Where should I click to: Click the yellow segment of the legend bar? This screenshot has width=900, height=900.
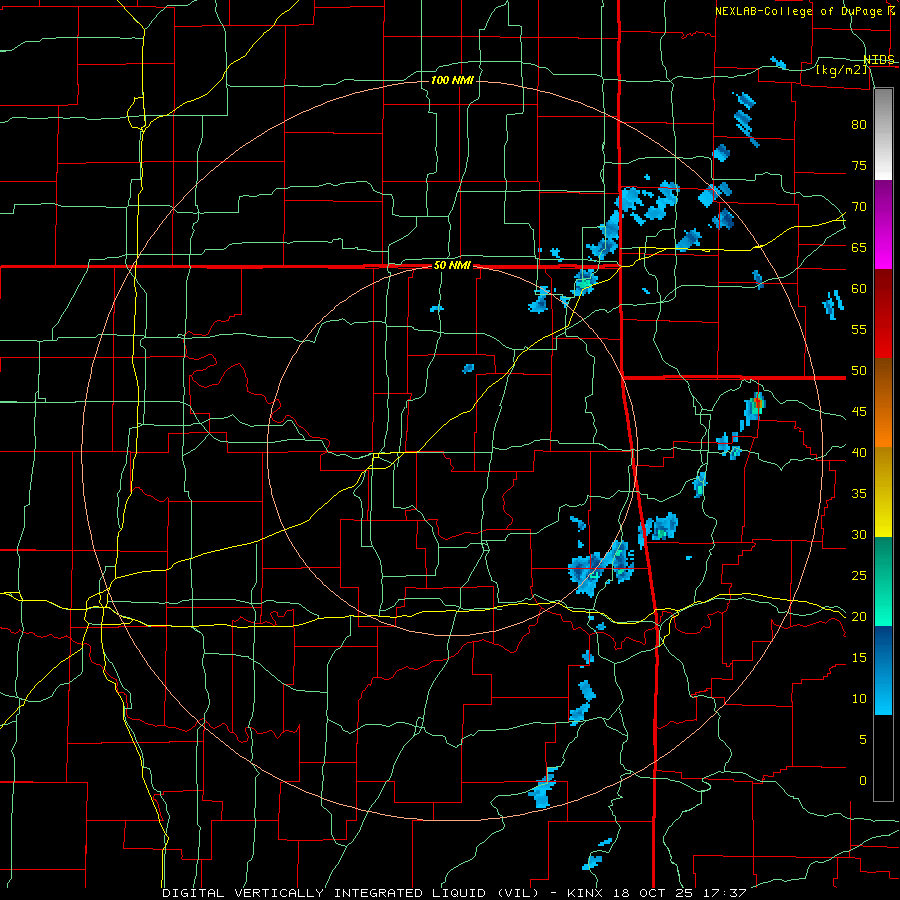coord(883,492)
